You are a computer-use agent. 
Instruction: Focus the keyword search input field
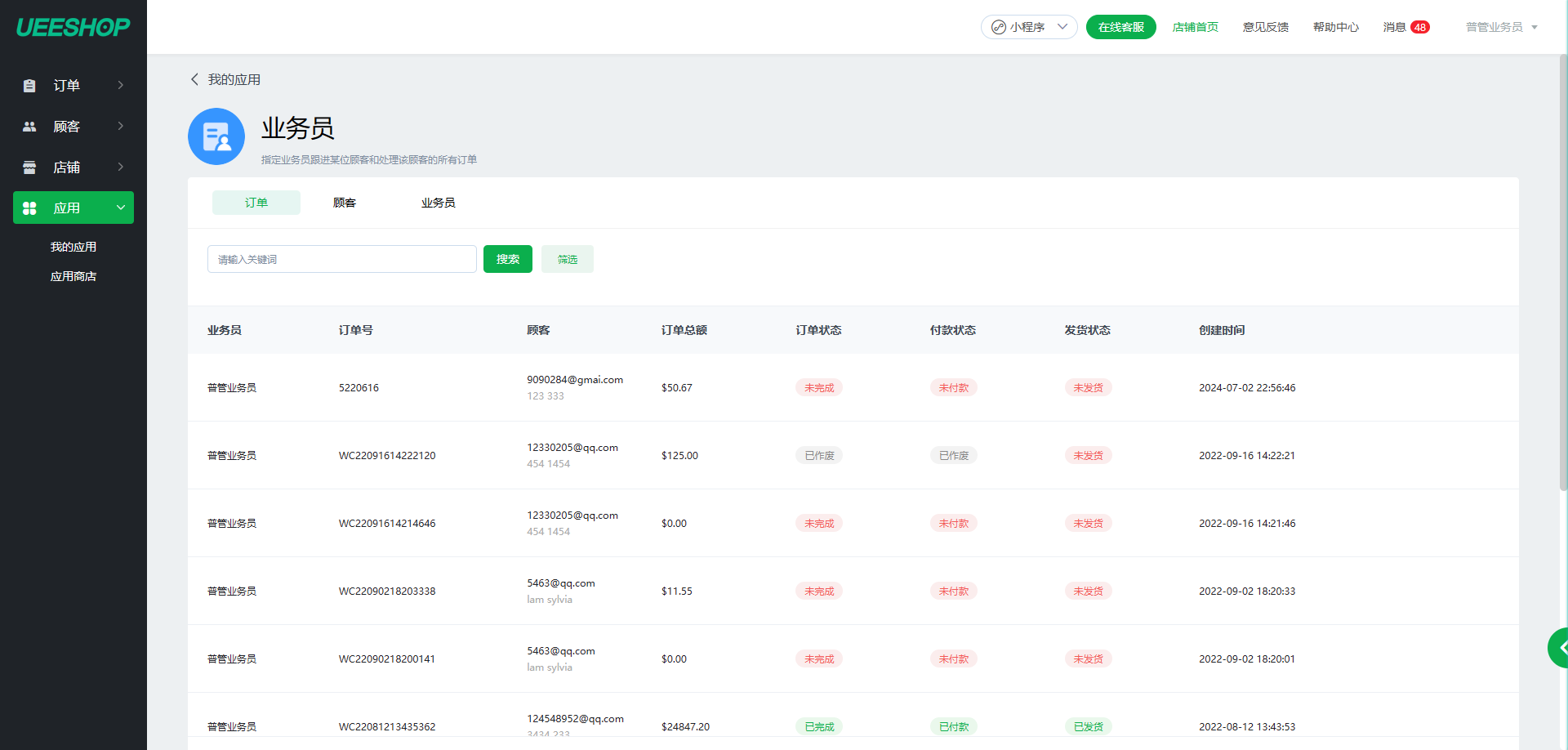(x=341, y=259)
